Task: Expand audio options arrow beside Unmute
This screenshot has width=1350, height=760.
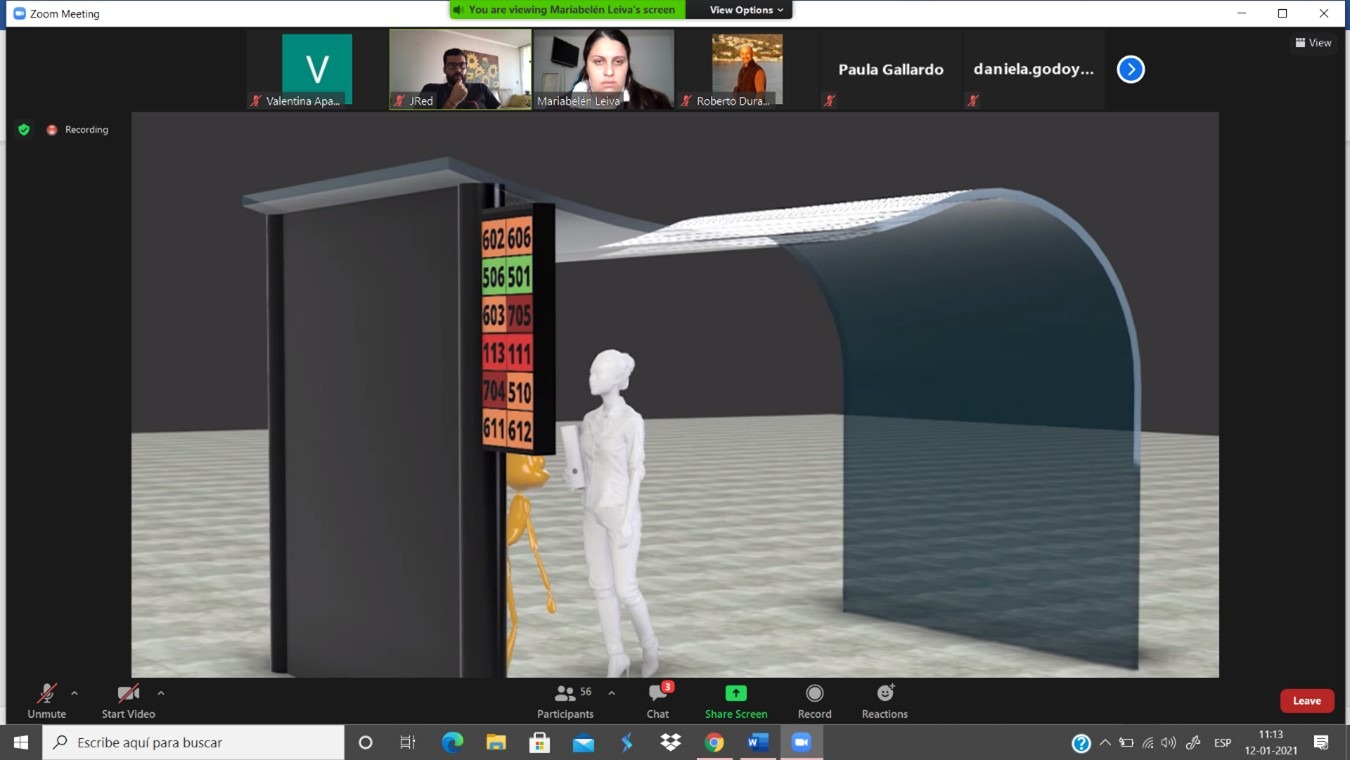Action: click(74, 693)
